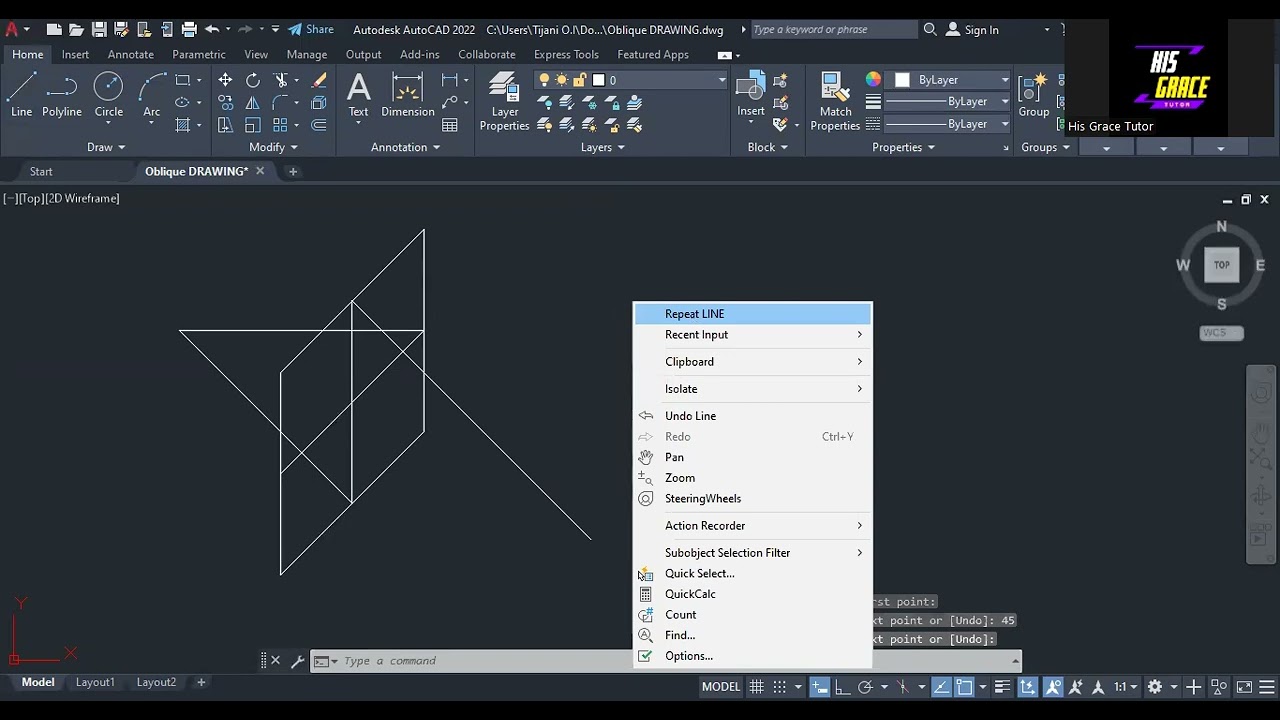Click the Share button in title bar
The width and height of the screenshot is (1280, 720).
tap(311, 30)
